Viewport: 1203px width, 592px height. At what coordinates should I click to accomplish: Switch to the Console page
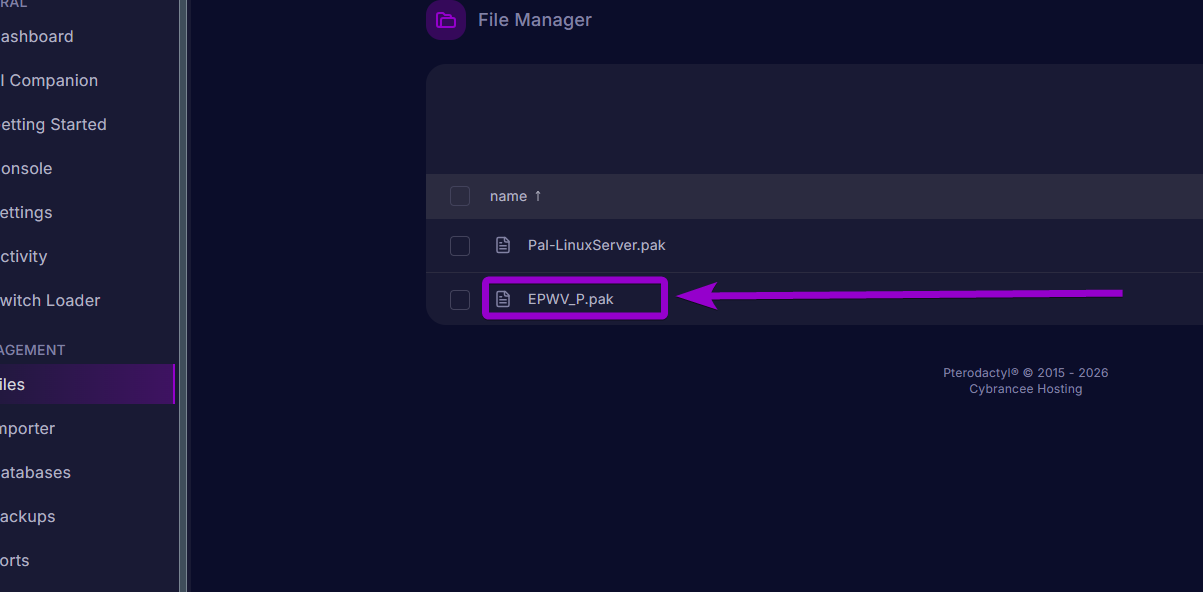click(27, 169)
